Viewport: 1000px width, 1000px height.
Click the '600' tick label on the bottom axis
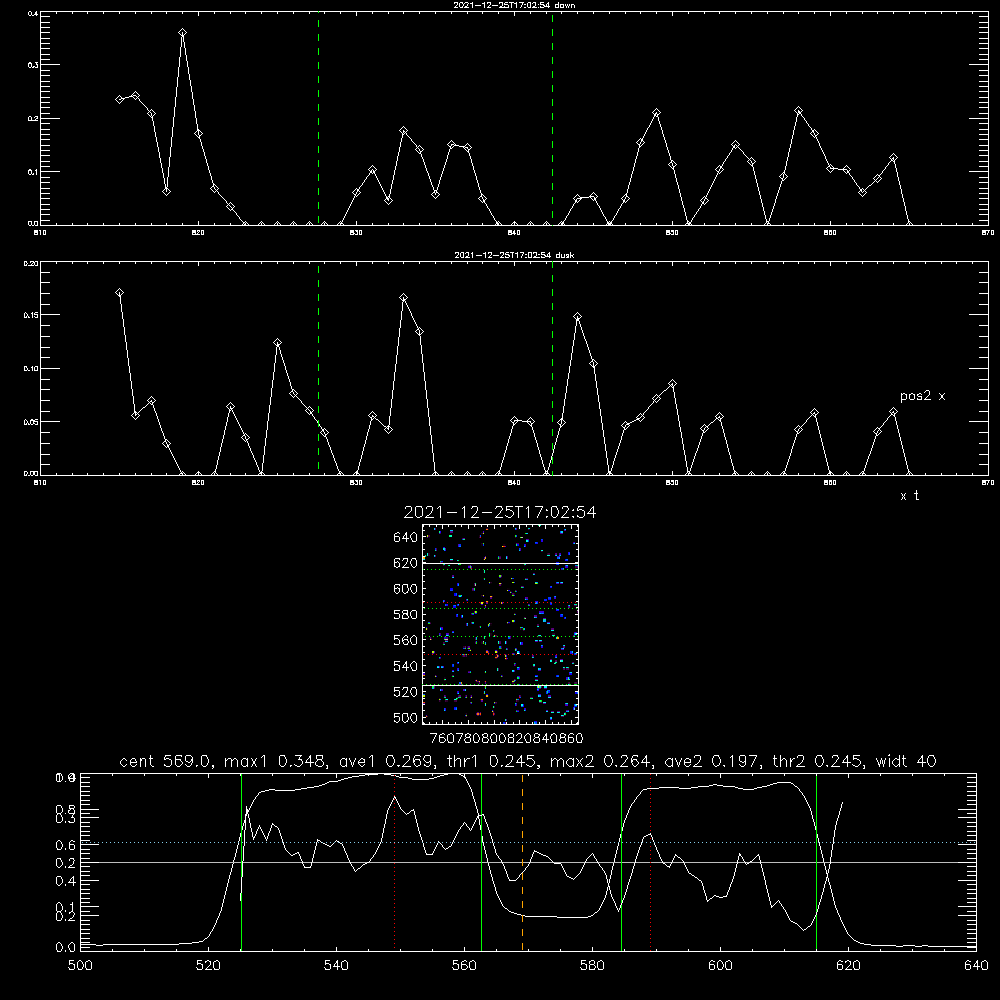[720, 966]
